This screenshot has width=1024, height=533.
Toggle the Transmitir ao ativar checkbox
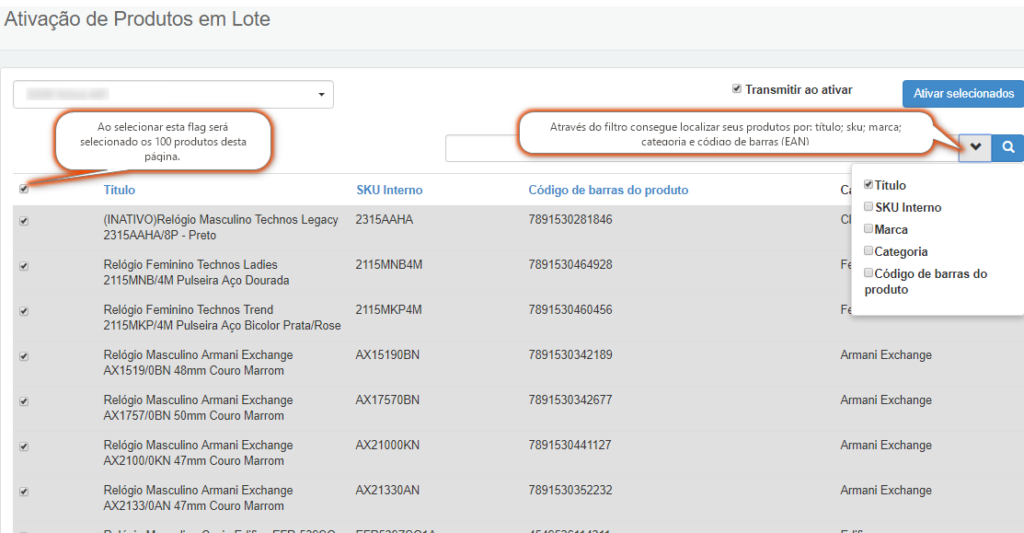[737, 89]
